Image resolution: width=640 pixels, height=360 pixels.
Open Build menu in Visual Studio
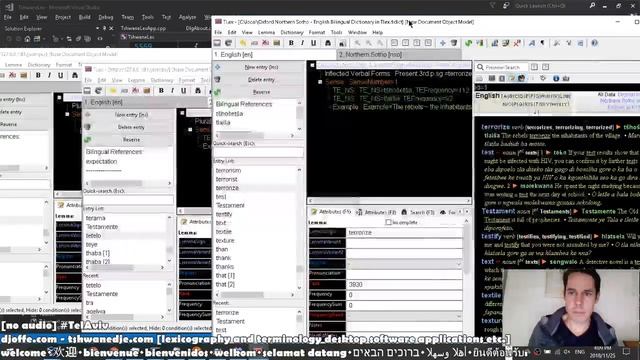click(84, 17)
